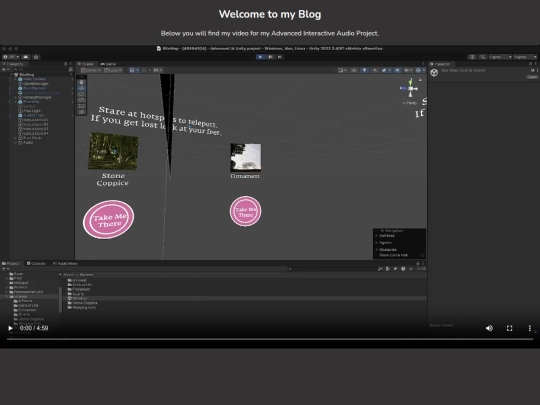540x405 pixels.
Task: Open the Center pivot mode dropdown
Action: (91, 70)
